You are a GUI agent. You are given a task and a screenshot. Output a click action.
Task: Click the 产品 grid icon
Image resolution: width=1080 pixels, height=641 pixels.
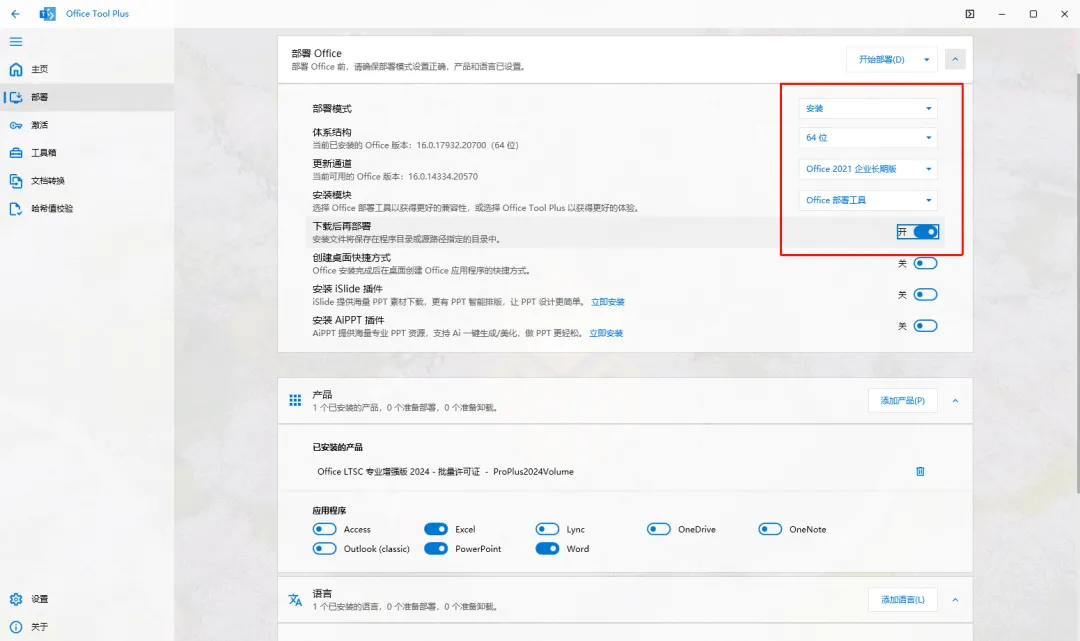295,401
